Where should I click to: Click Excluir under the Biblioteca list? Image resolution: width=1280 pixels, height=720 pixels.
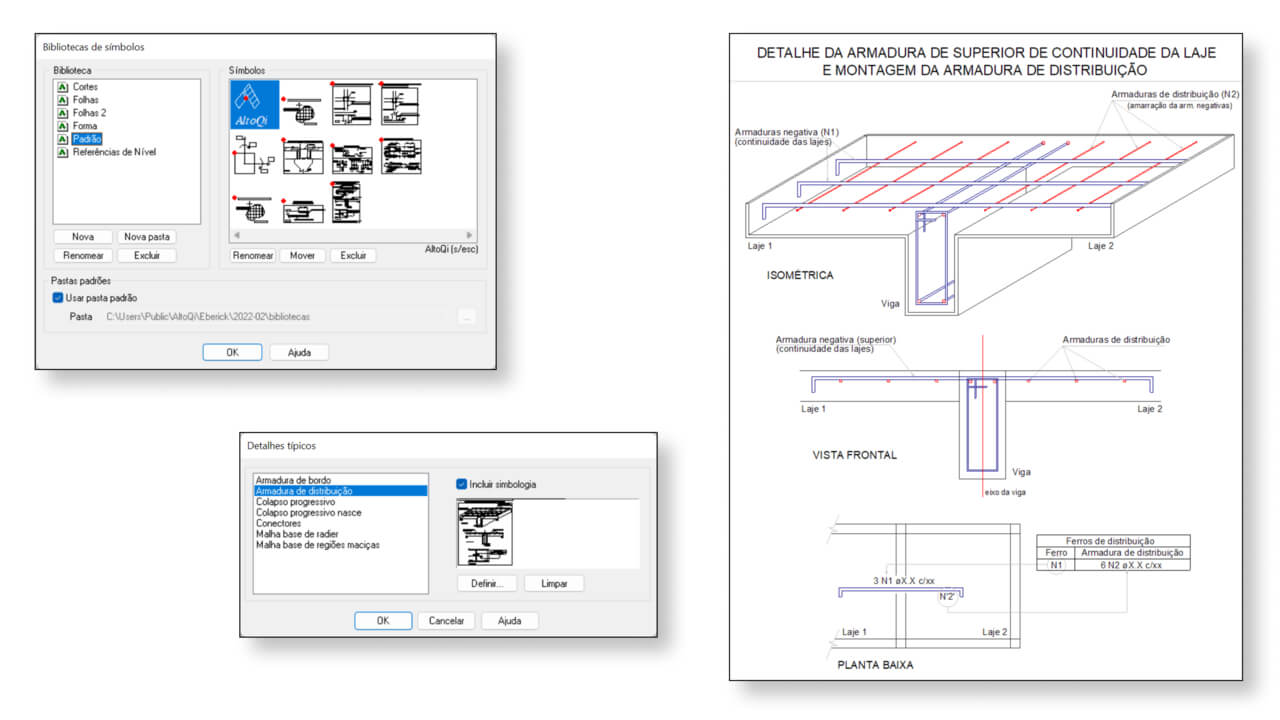146,256
